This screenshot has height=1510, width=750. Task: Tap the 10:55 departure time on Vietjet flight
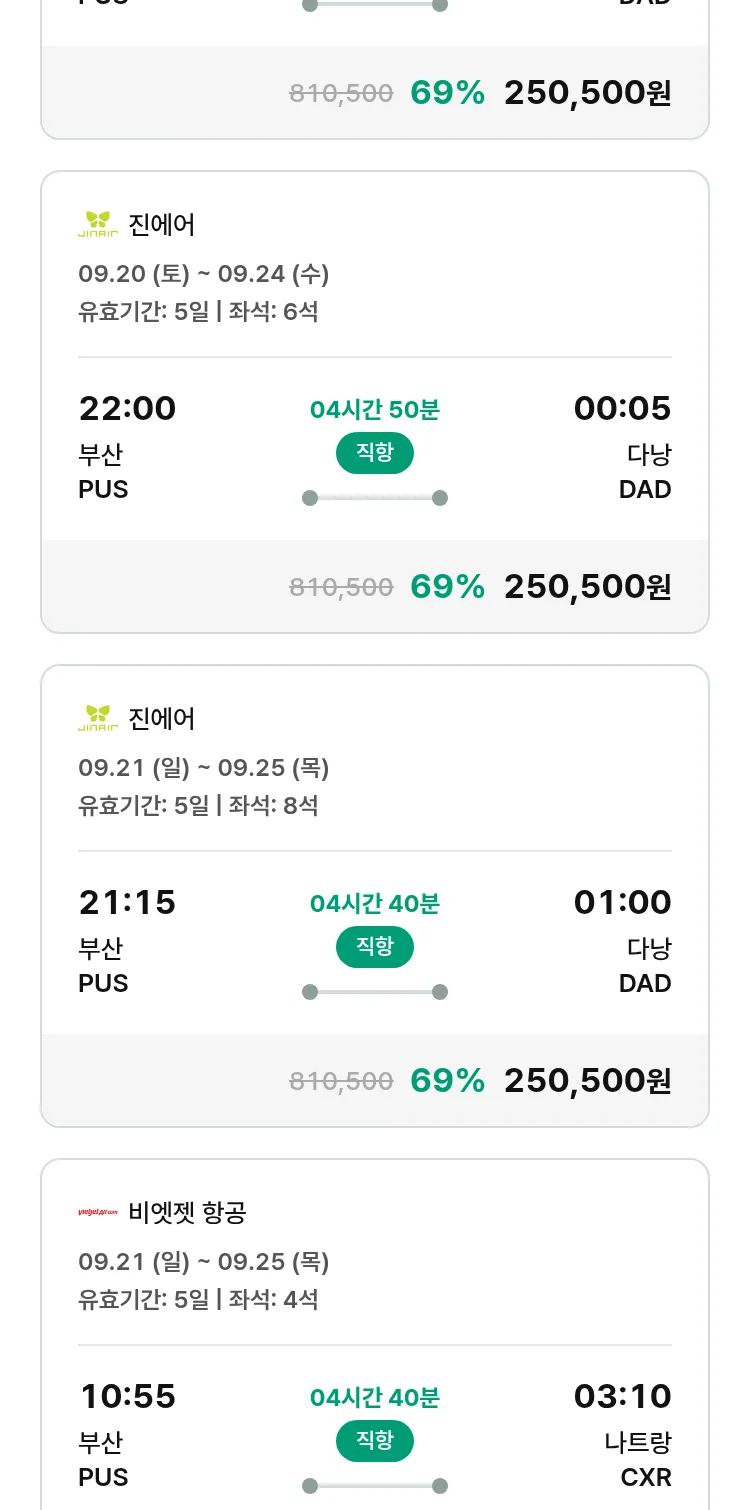click(x=127, y=1396)
